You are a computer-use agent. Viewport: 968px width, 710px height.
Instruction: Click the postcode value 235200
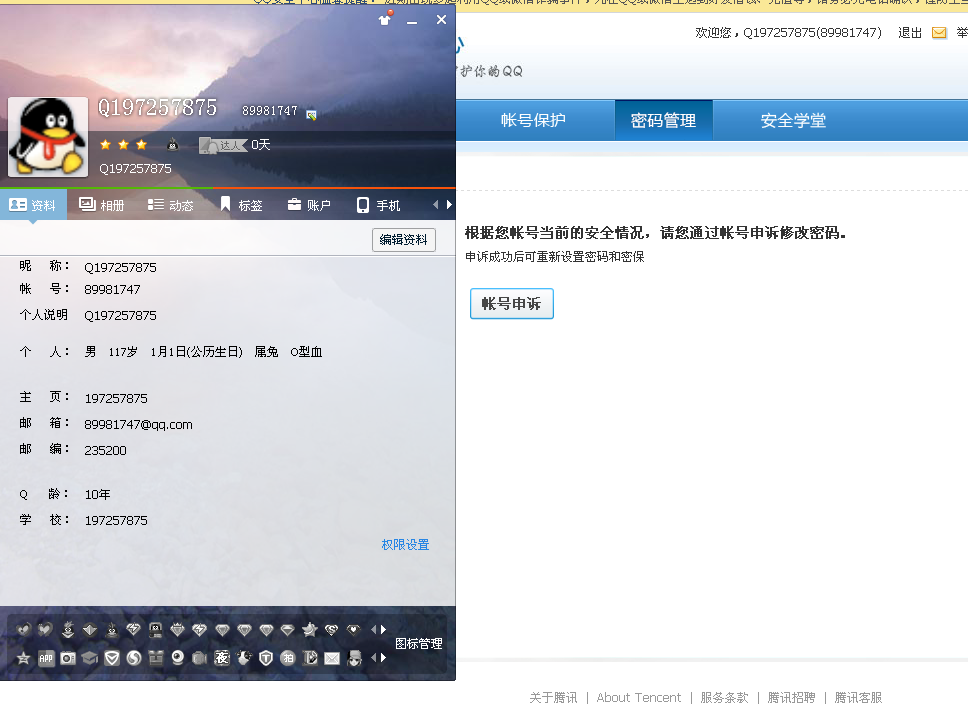coord(106,451)
